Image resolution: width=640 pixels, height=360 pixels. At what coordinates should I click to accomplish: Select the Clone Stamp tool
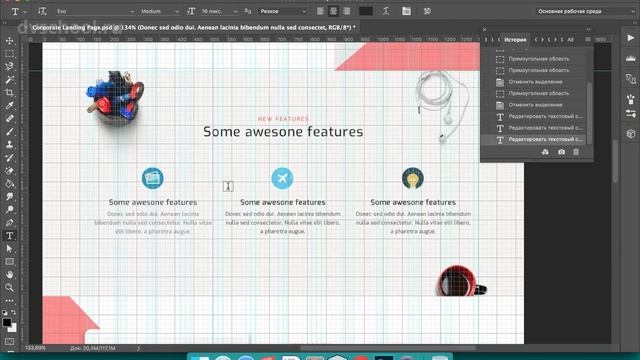(x=9, y=145)
